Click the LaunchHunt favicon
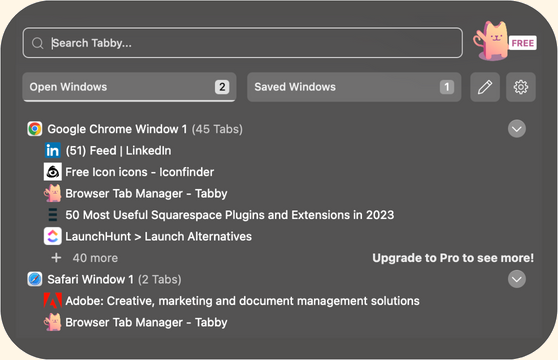558x360 pixels. (53, 236)
